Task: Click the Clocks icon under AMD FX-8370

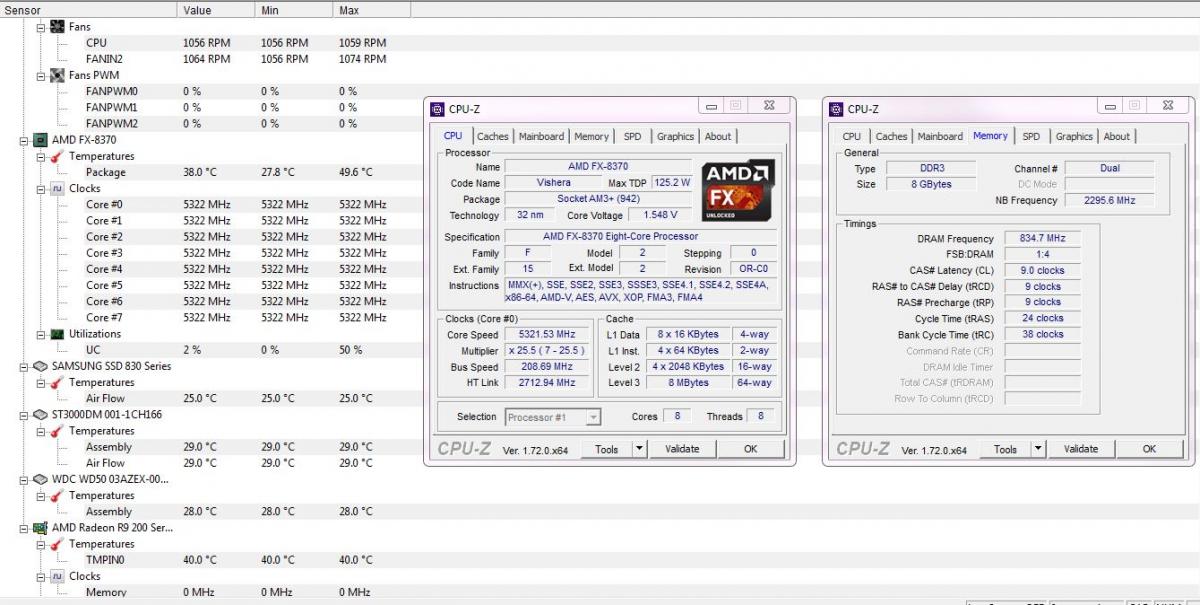Action: coord(57,188)
